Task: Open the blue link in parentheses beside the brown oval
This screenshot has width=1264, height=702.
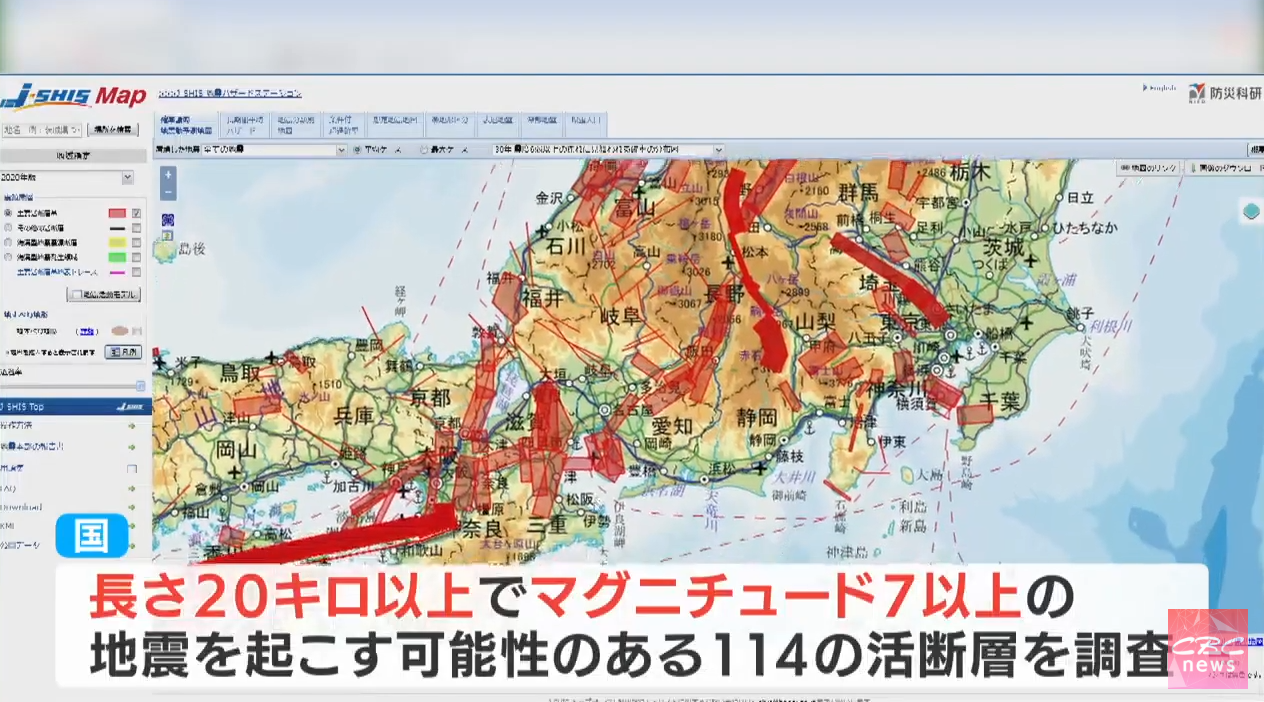Action: (87, 330)
